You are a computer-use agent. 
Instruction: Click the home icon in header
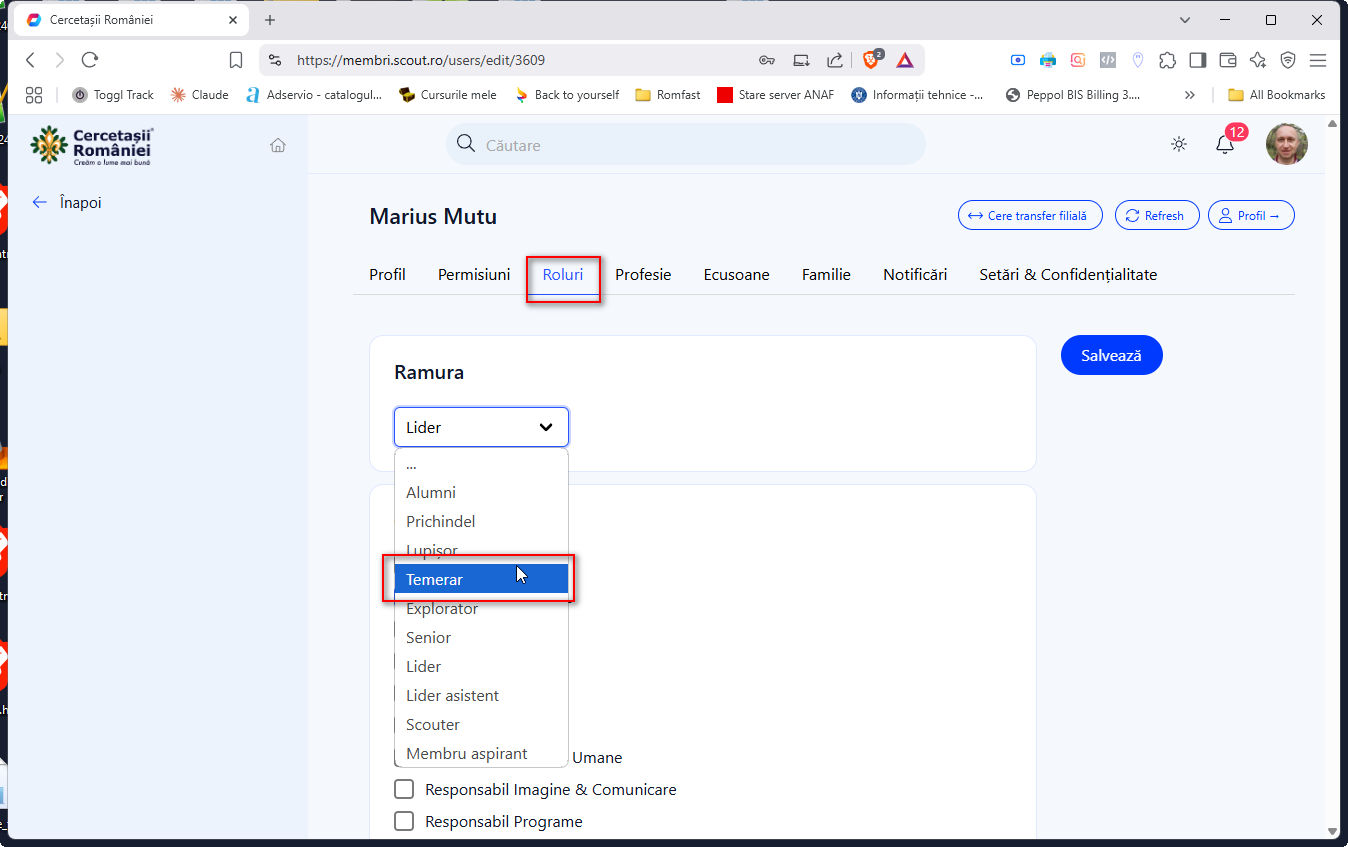[x=278, y=145]
